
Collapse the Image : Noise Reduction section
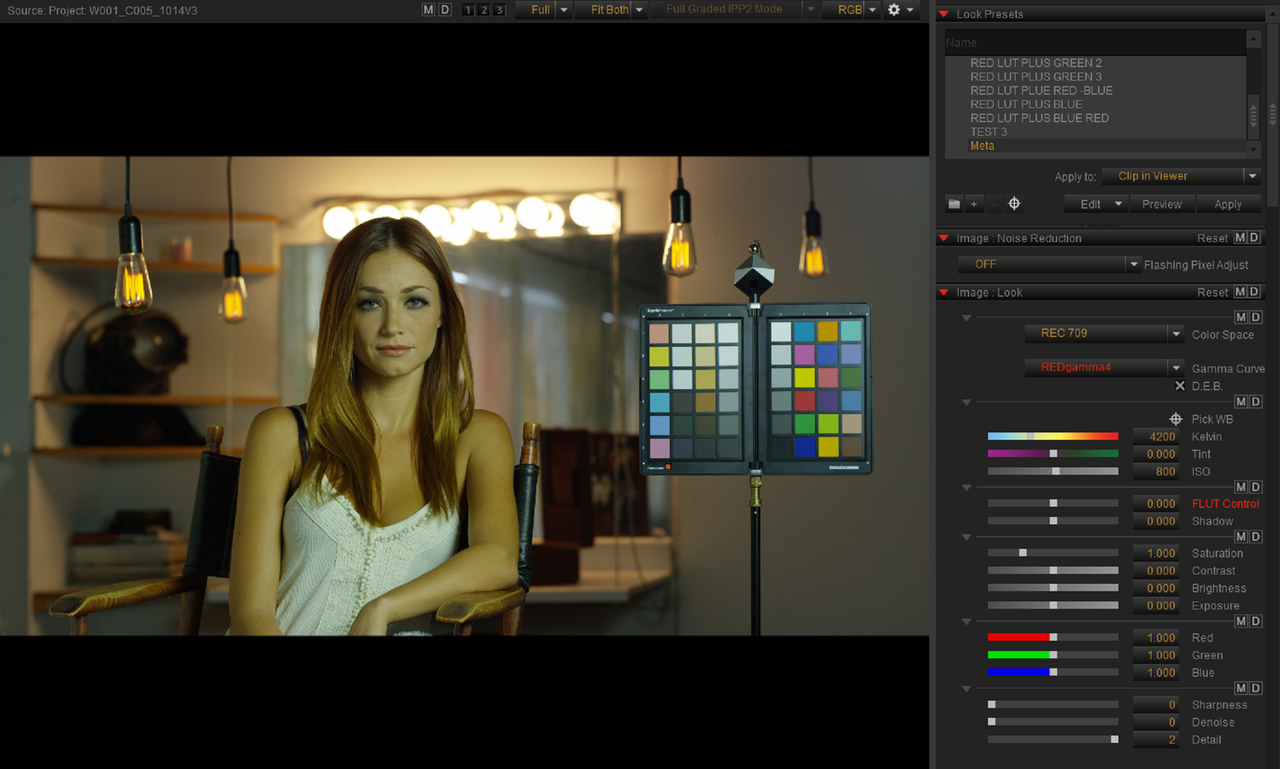[x=943, y=238]
